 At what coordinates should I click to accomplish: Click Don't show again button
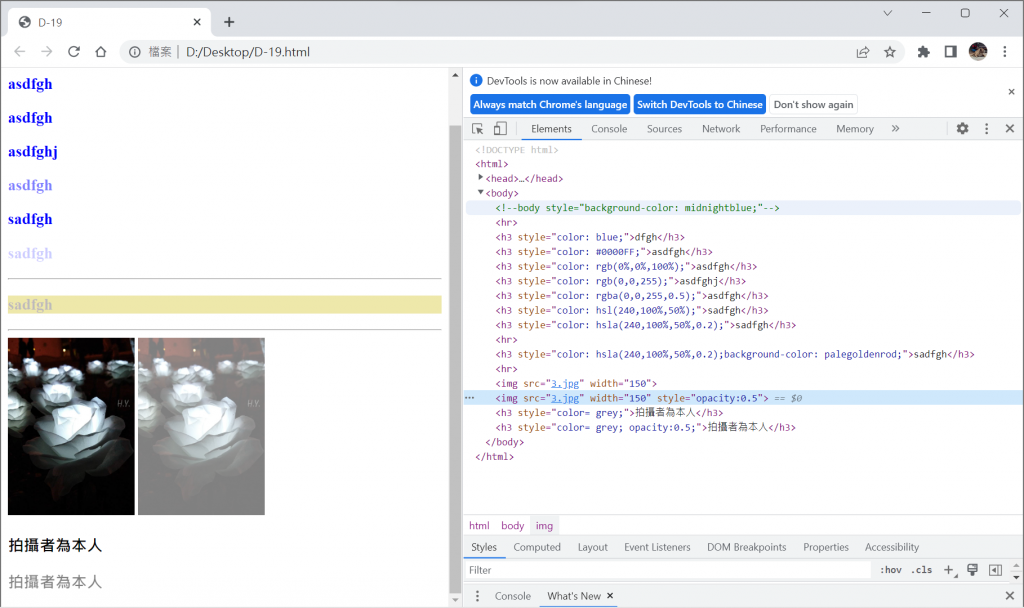[x=813, y=104]
